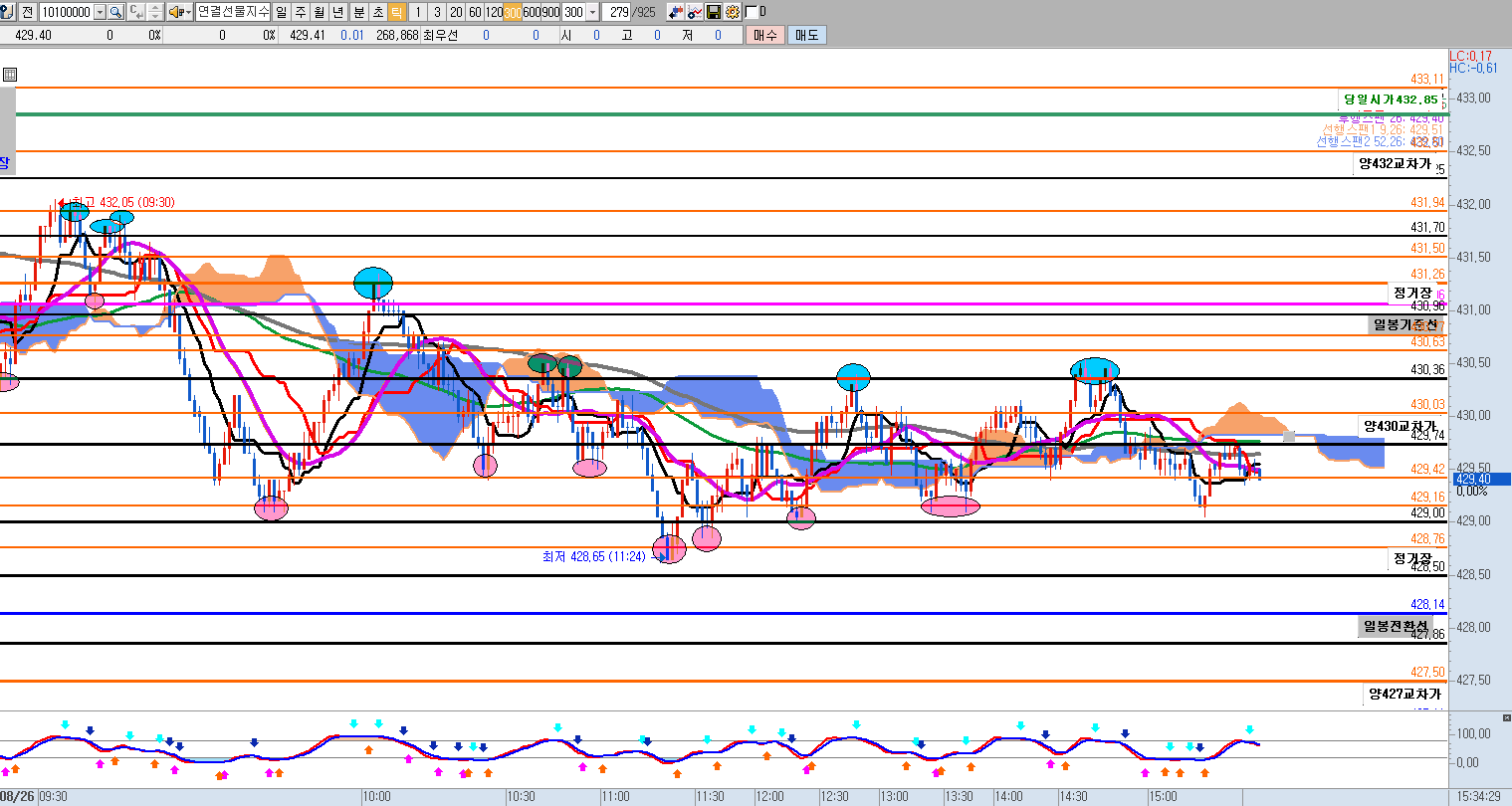Toggle the checkbox next to the gear icon
The width and height of the screenshot is (1512, 806).
[751, 12]
